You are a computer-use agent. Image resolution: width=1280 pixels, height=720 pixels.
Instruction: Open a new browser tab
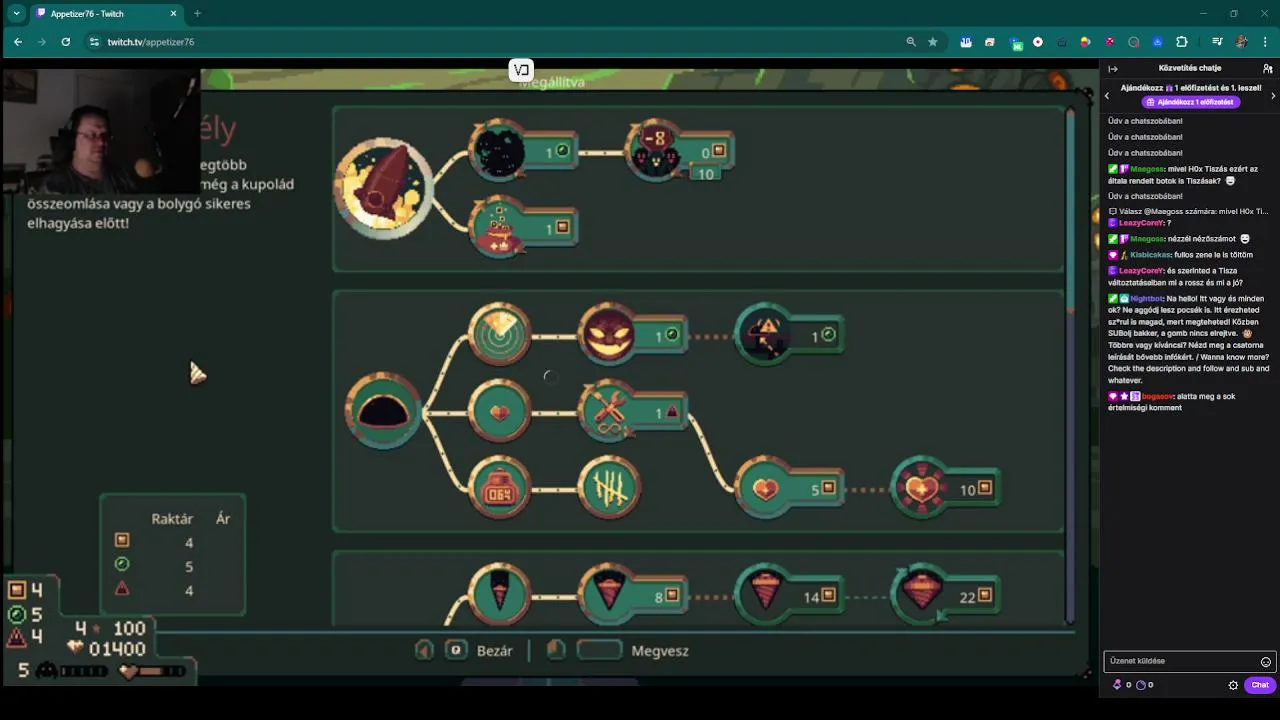point(197,14)
